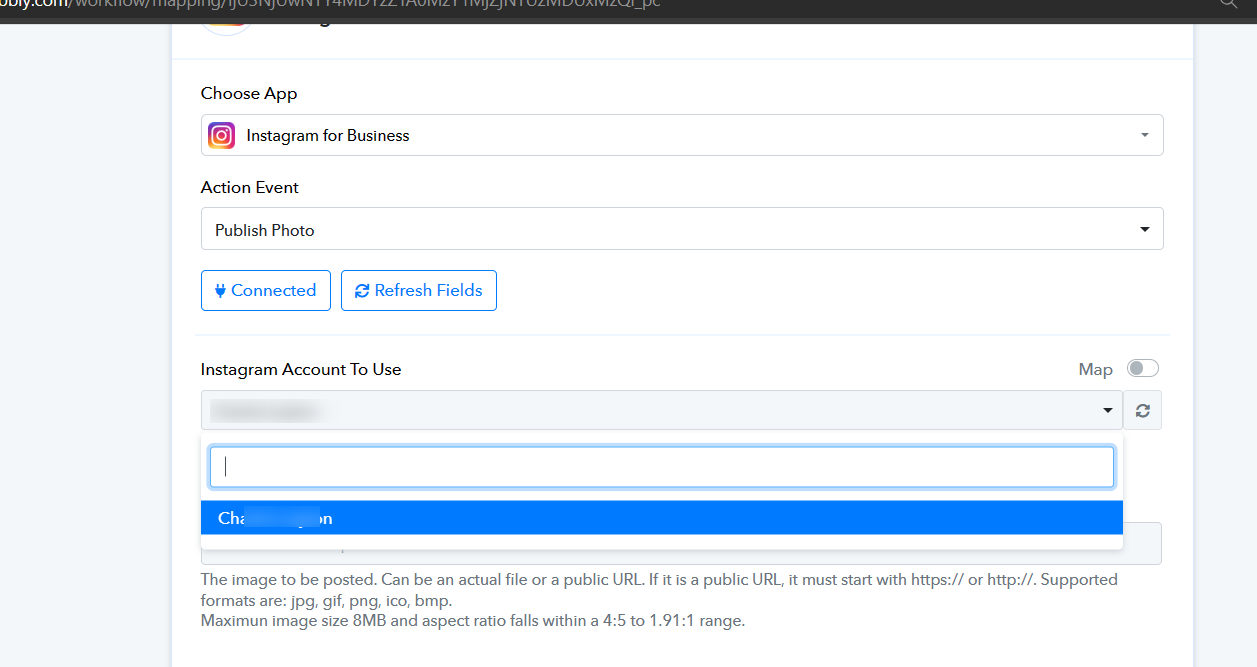Viewport: 1257px width, 667px height.
Task: Click the "Map" label text
Action: 1096,369
